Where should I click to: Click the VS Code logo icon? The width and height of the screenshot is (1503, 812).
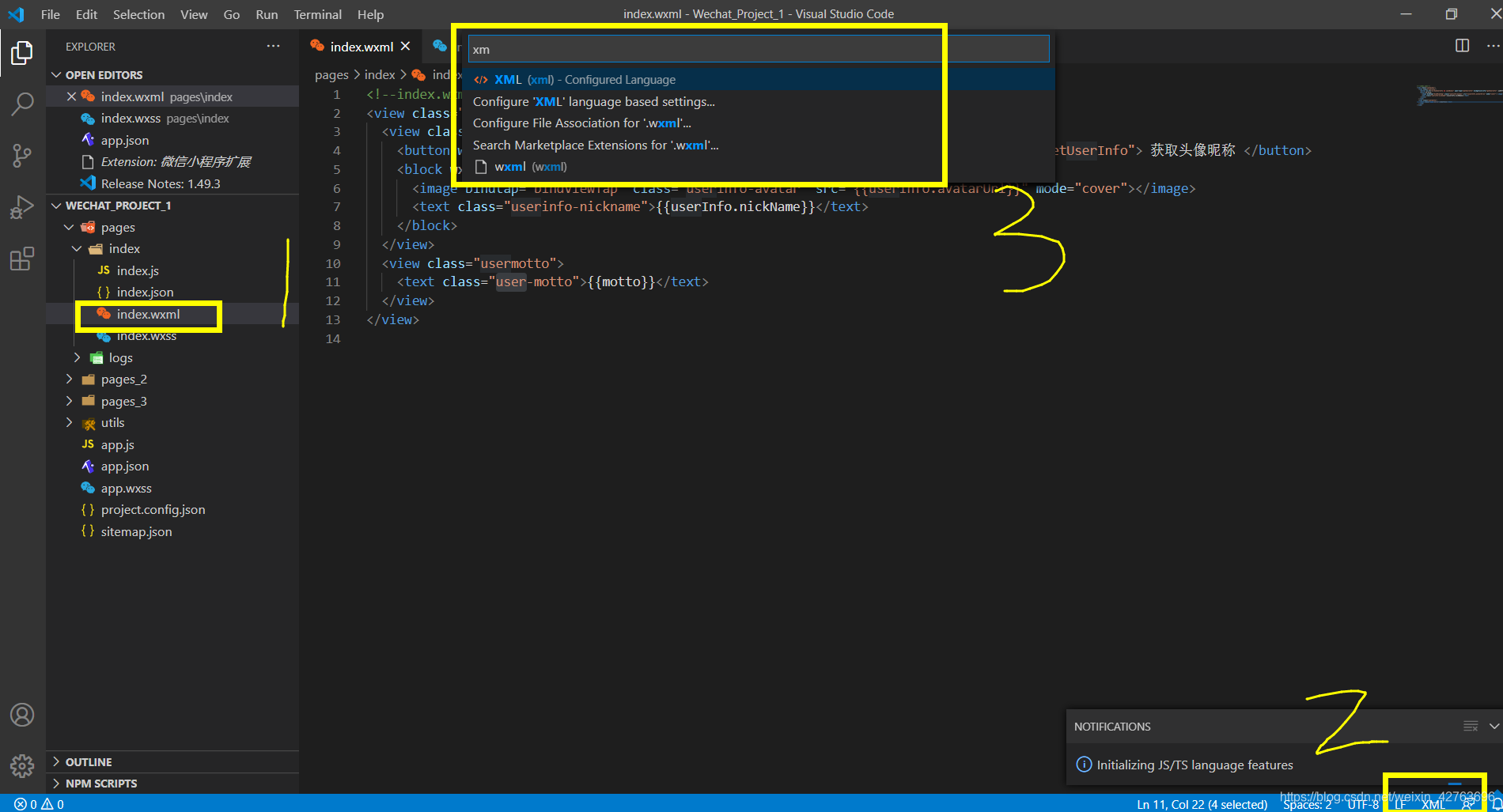point(16,14)
